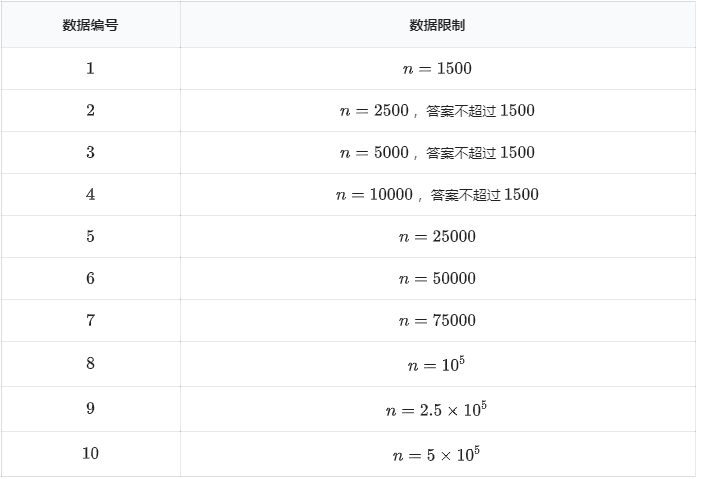This screenshot has width=701, height=479.
Task: Click the n = 25000 cell
Action: click(x=437, y=237)
